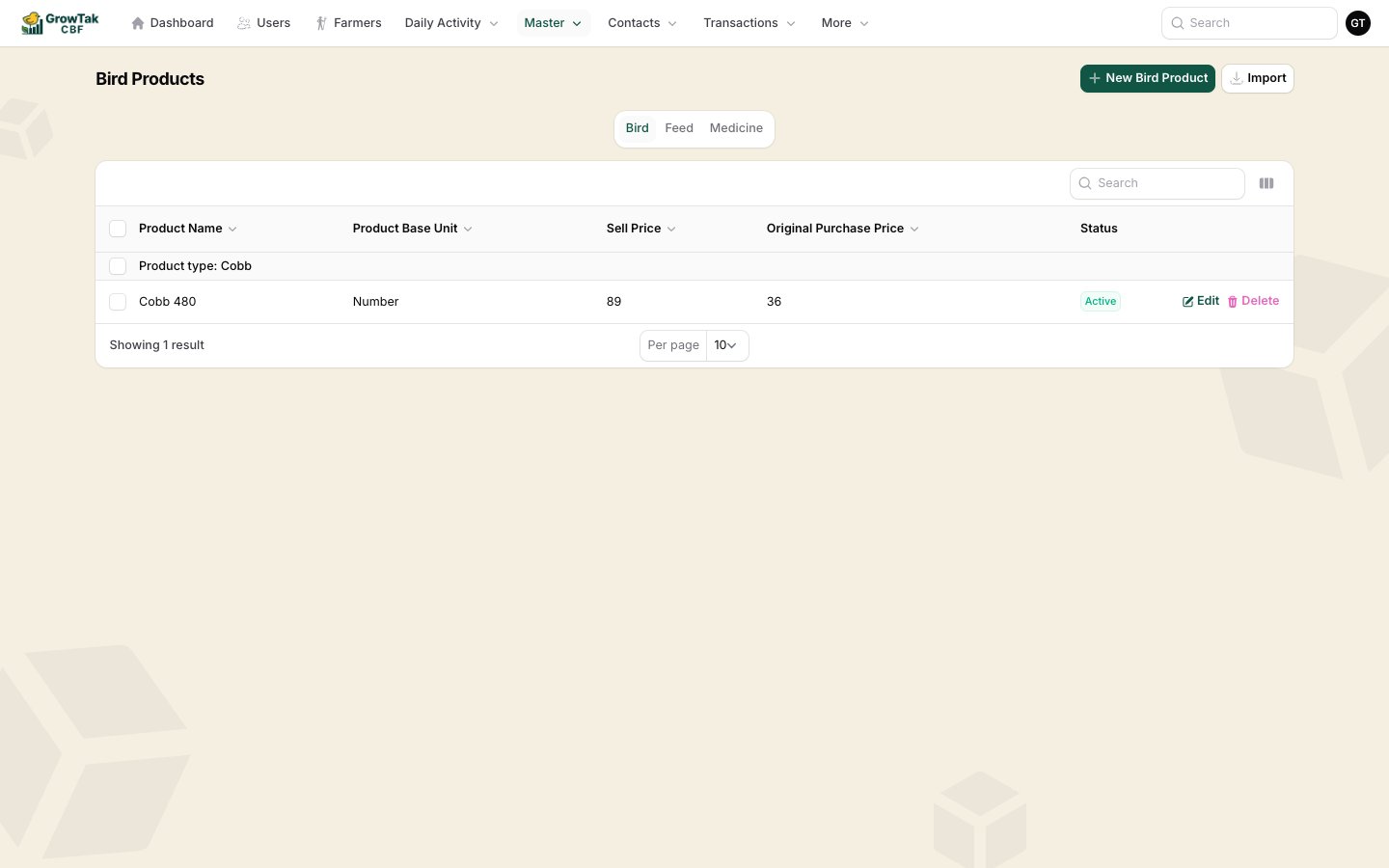Viewport: 1389px width, 868px height.
Task: Sort by Product Base Unit column
Action: tap(413, 229)
